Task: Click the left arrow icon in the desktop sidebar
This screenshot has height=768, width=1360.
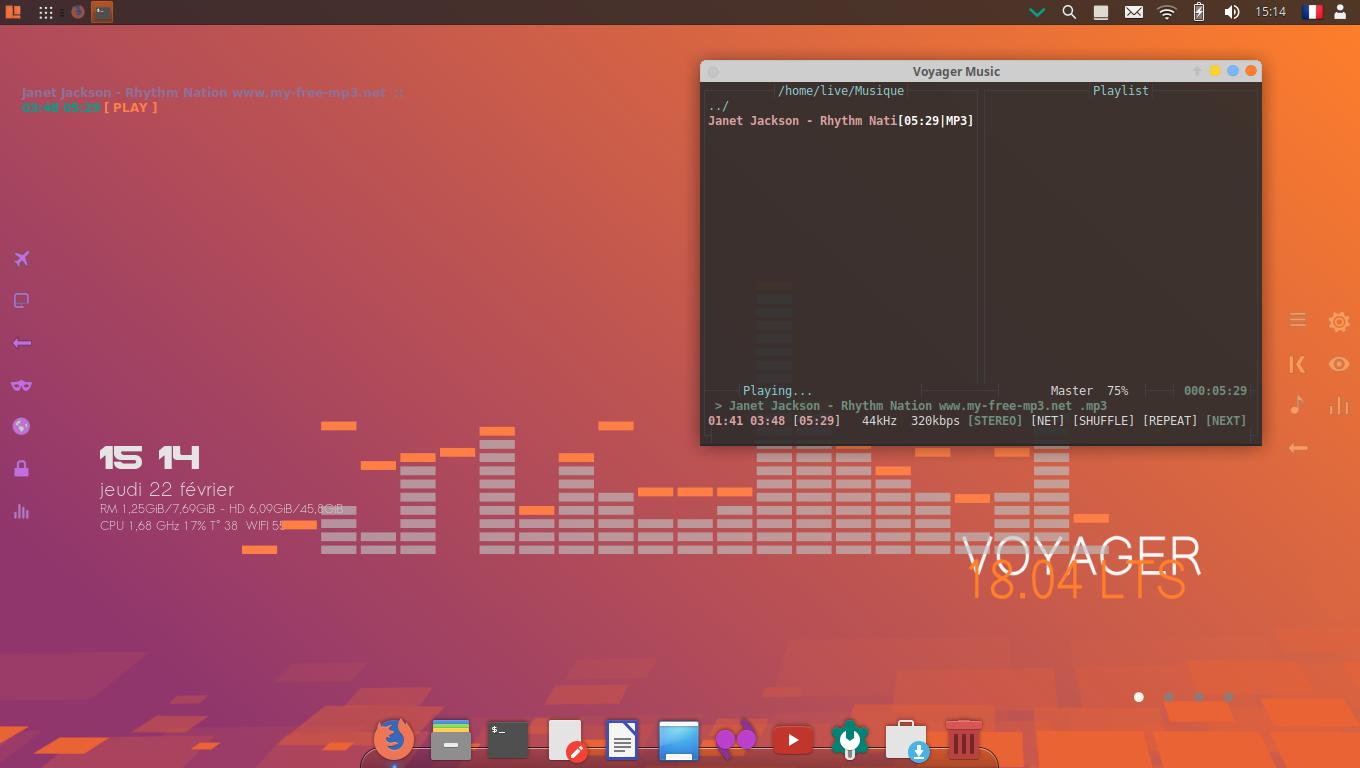Action: (x=21, y=343)
